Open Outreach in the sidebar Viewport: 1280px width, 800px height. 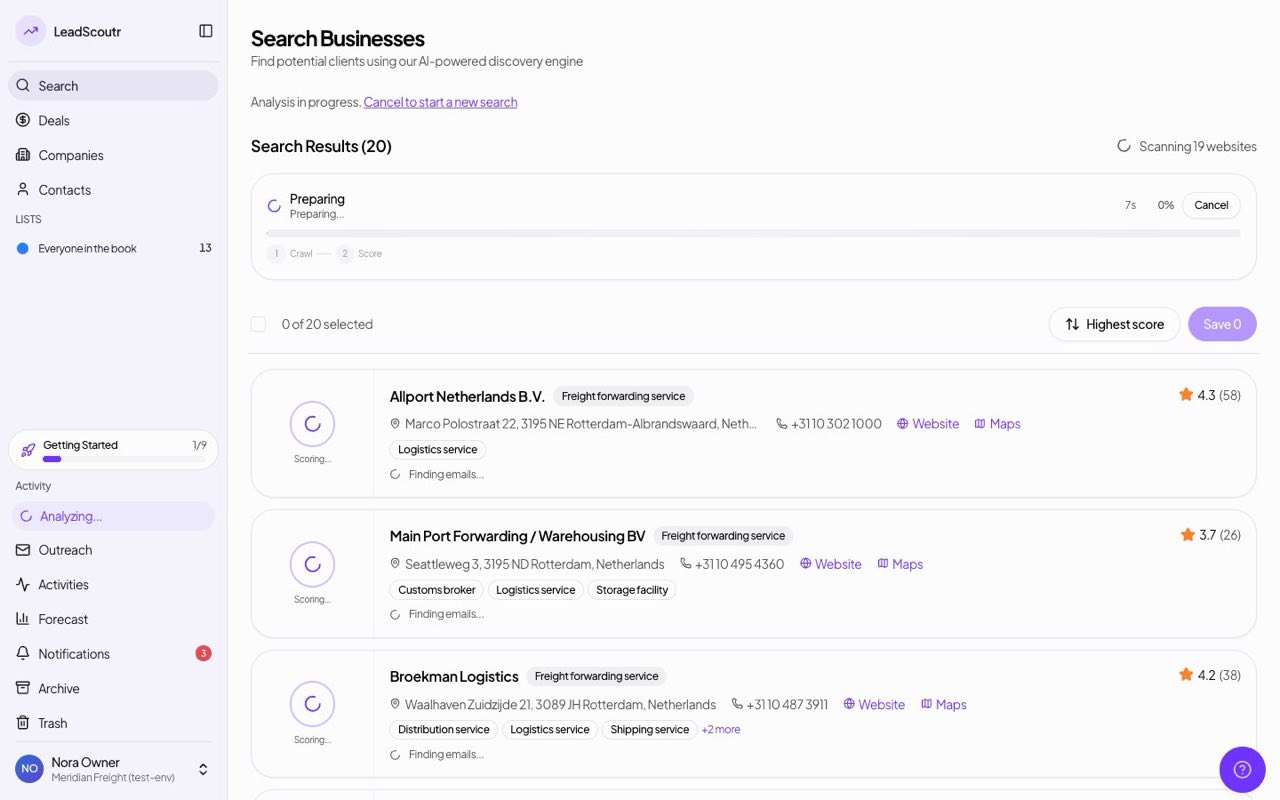click(113, 550)
